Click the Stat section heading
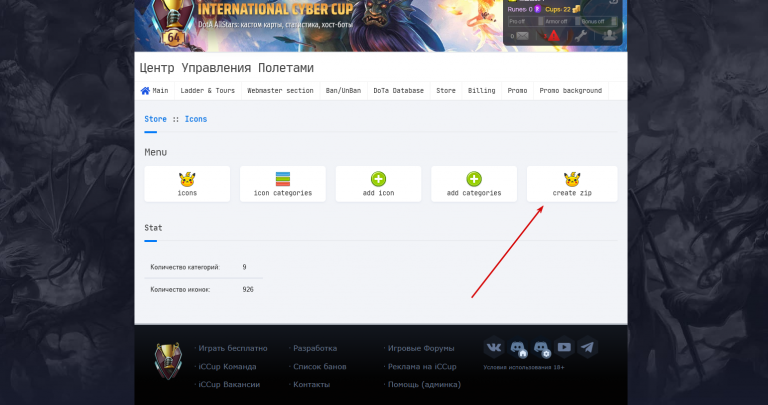 pos(153,228)
